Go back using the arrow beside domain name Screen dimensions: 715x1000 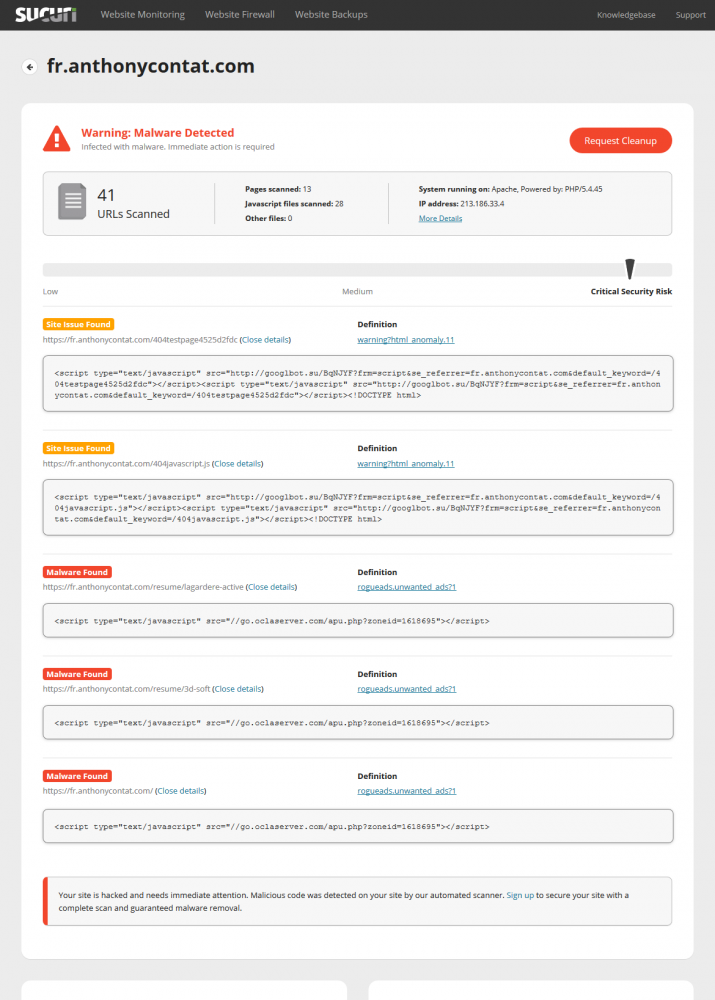(29, 66)
